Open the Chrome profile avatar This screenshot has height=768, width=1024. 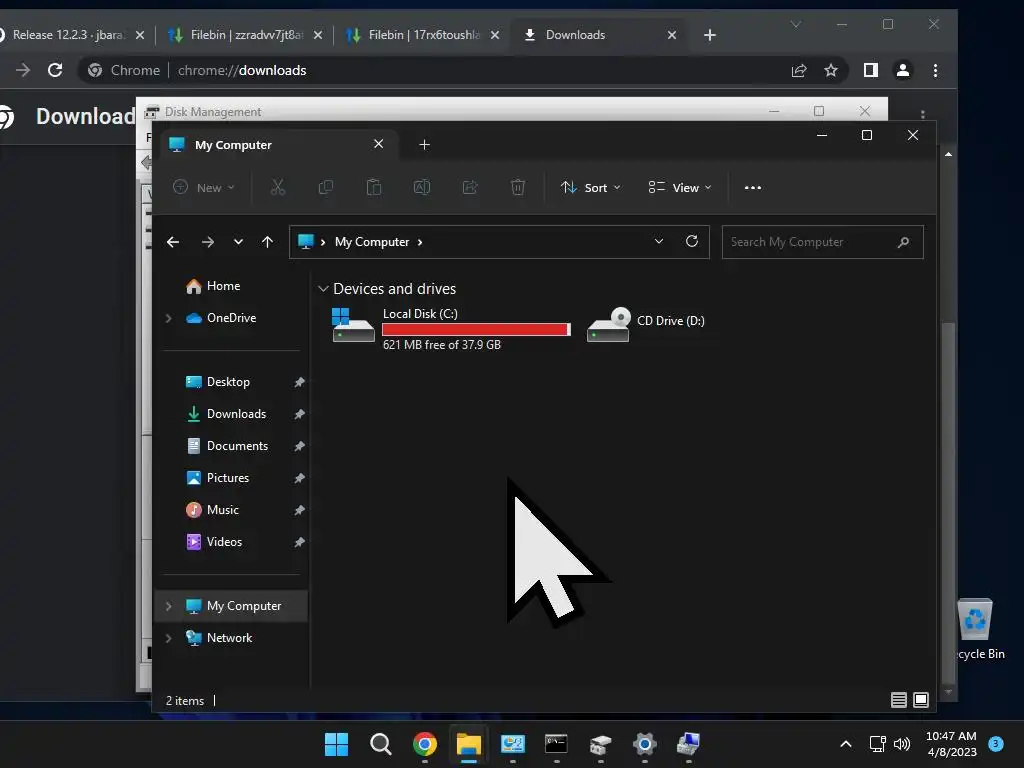(903, 70)
